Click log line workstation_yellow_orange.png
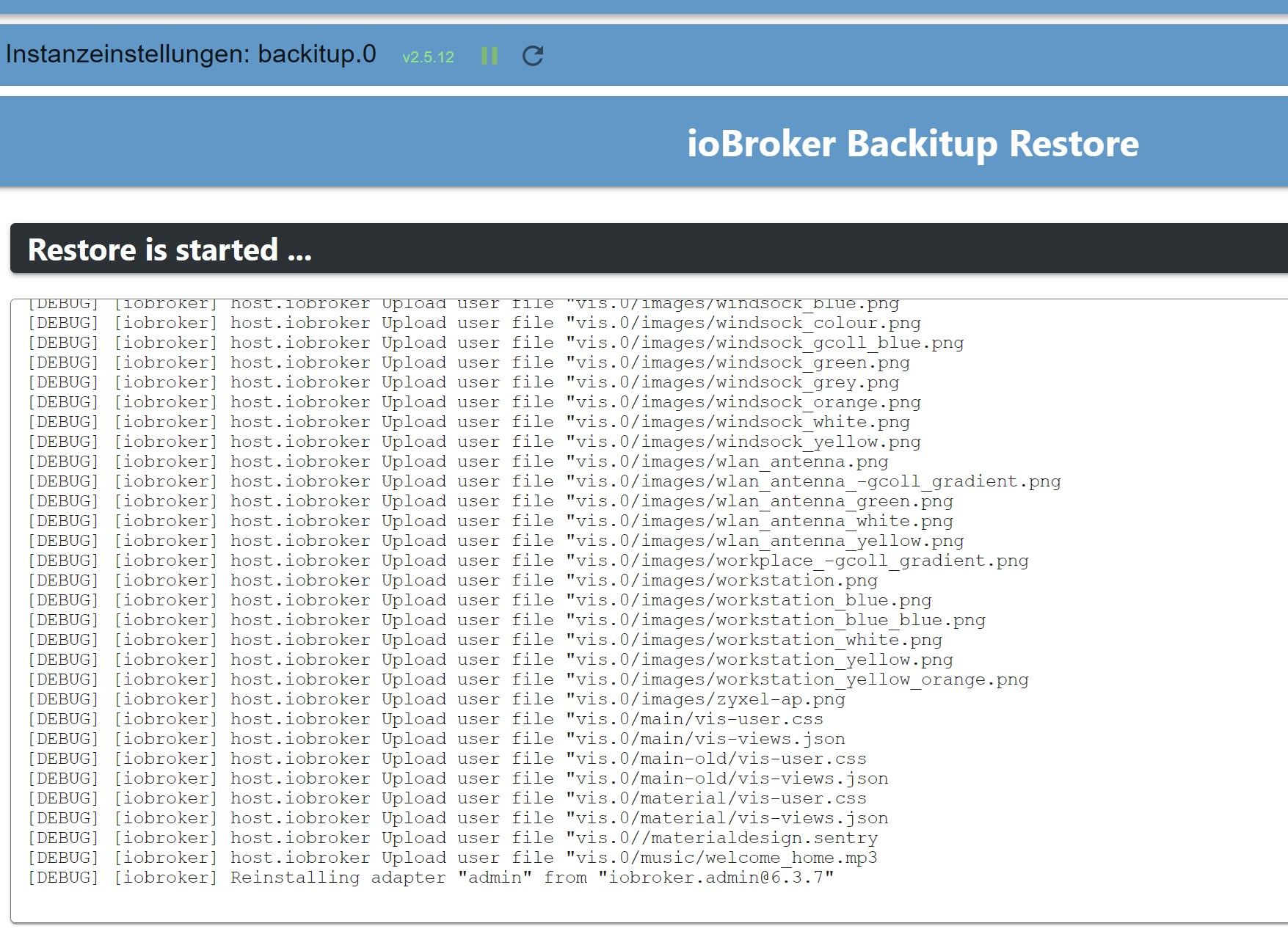Image resolution: width=1288 pixels, height=937 pixels. pyautogui.click(x=528, y=679)
